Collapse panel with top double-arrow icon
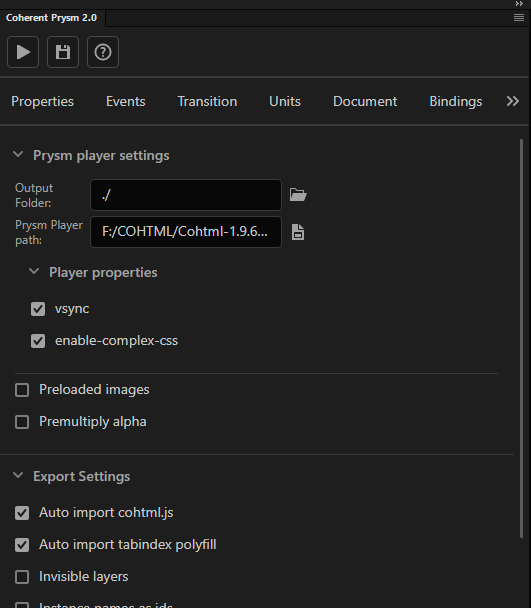Image resolution: width=531 pixels, height=608 pixels. (x=519, y=3)
